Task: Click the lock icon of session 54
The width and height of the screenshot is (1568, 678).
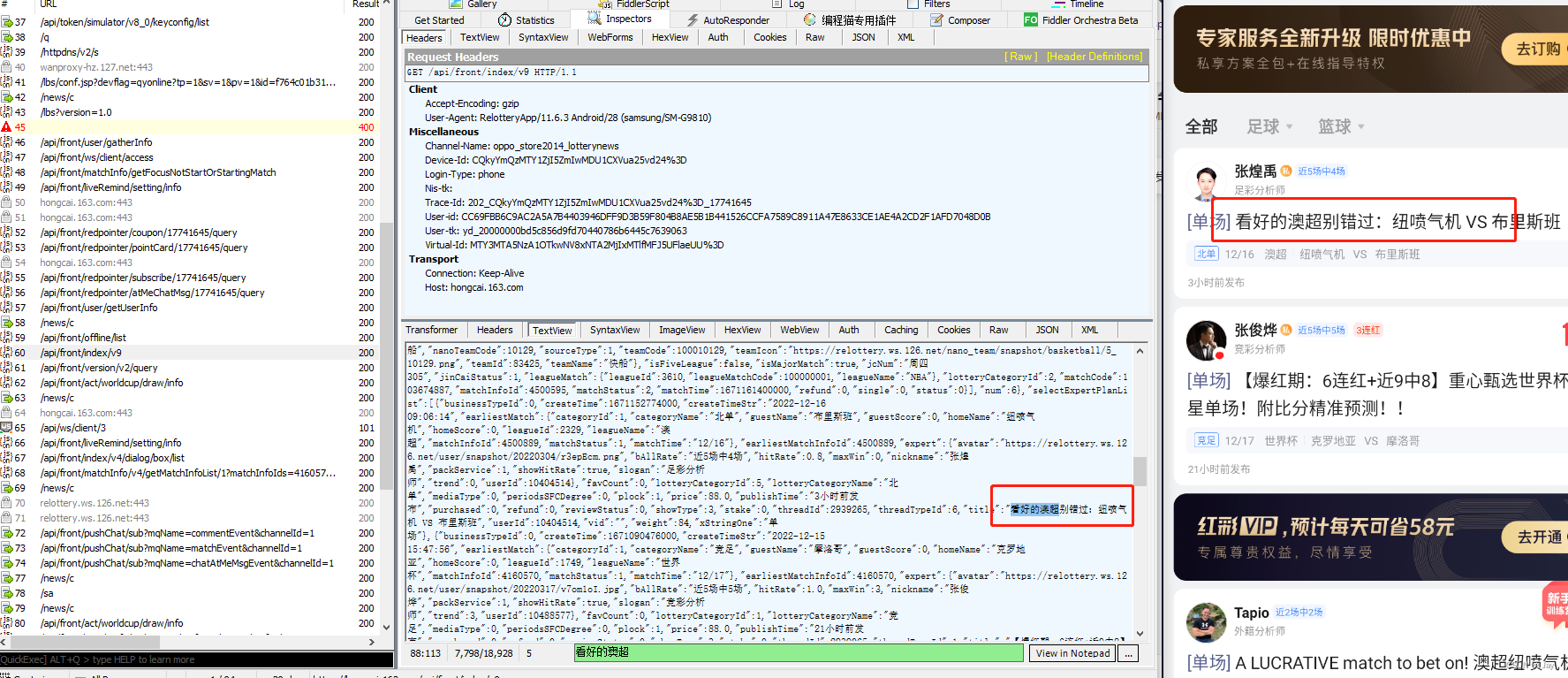Action: (6, 263)
